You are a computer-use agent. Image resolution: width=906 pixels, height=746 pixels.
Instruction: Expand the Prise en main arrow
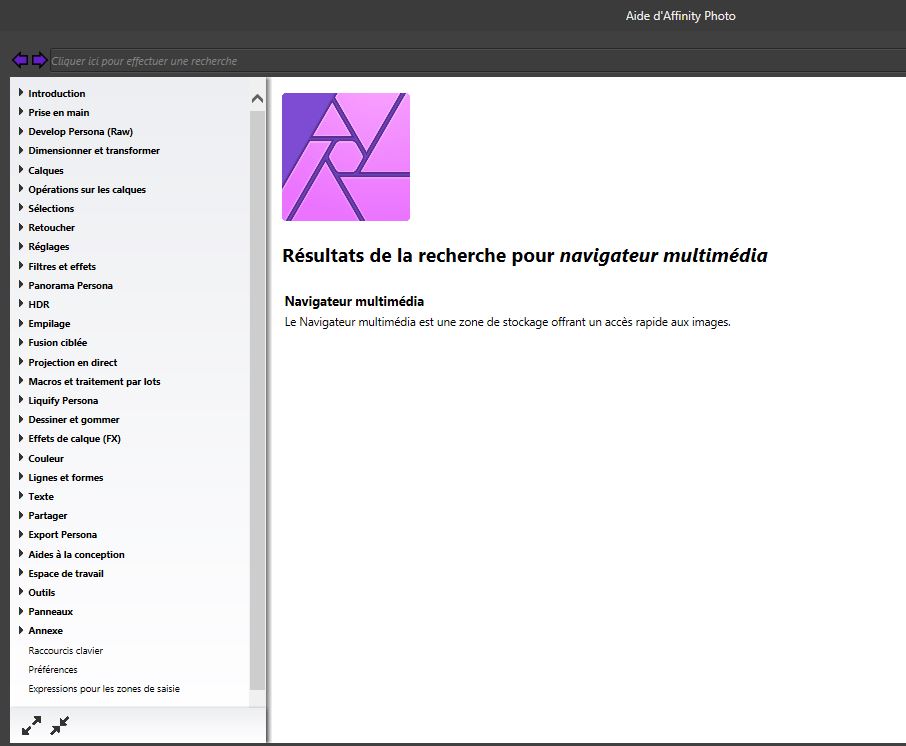tap(21, 112)
